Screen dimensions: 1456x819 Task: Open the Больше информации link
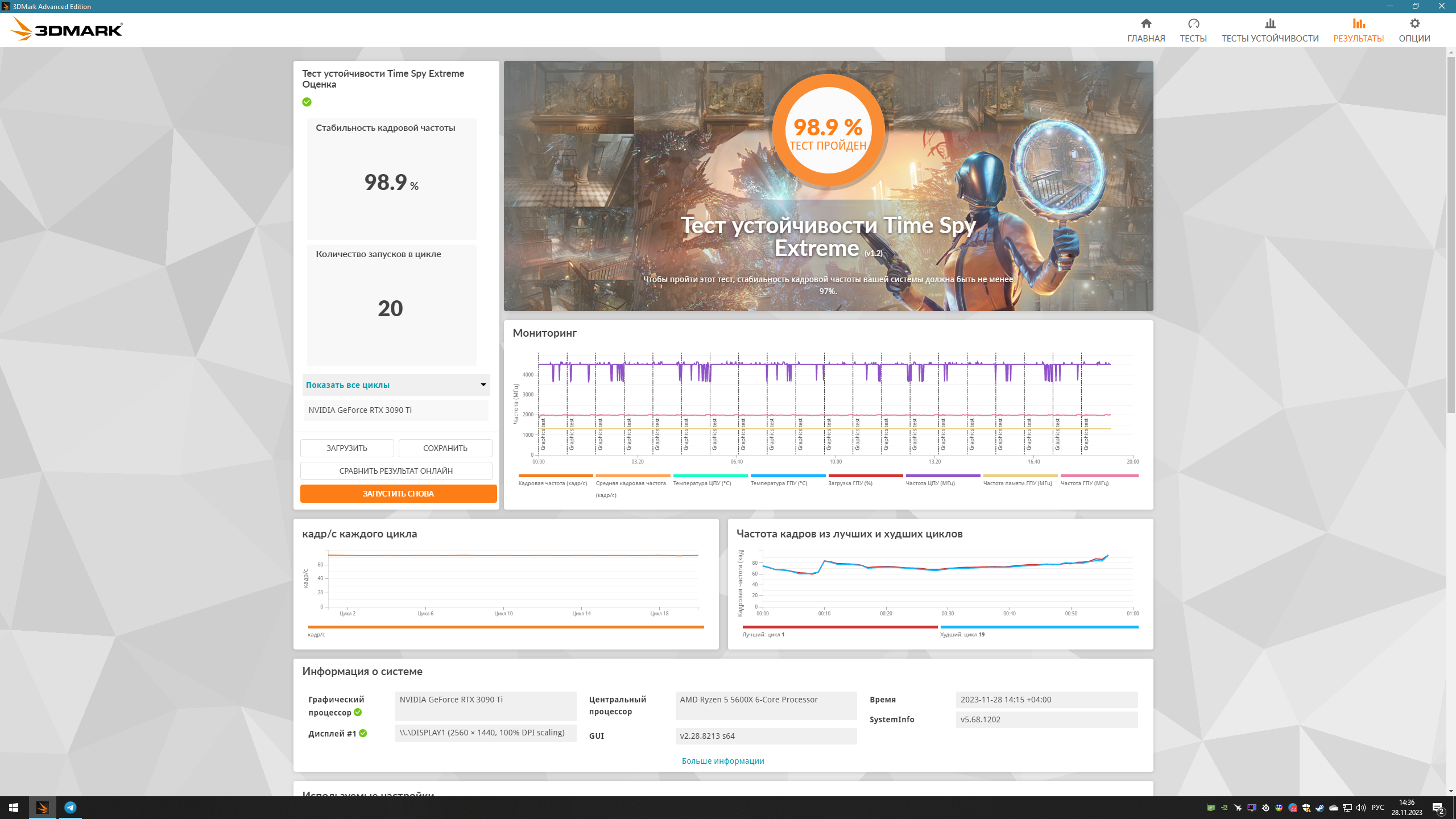722,761
